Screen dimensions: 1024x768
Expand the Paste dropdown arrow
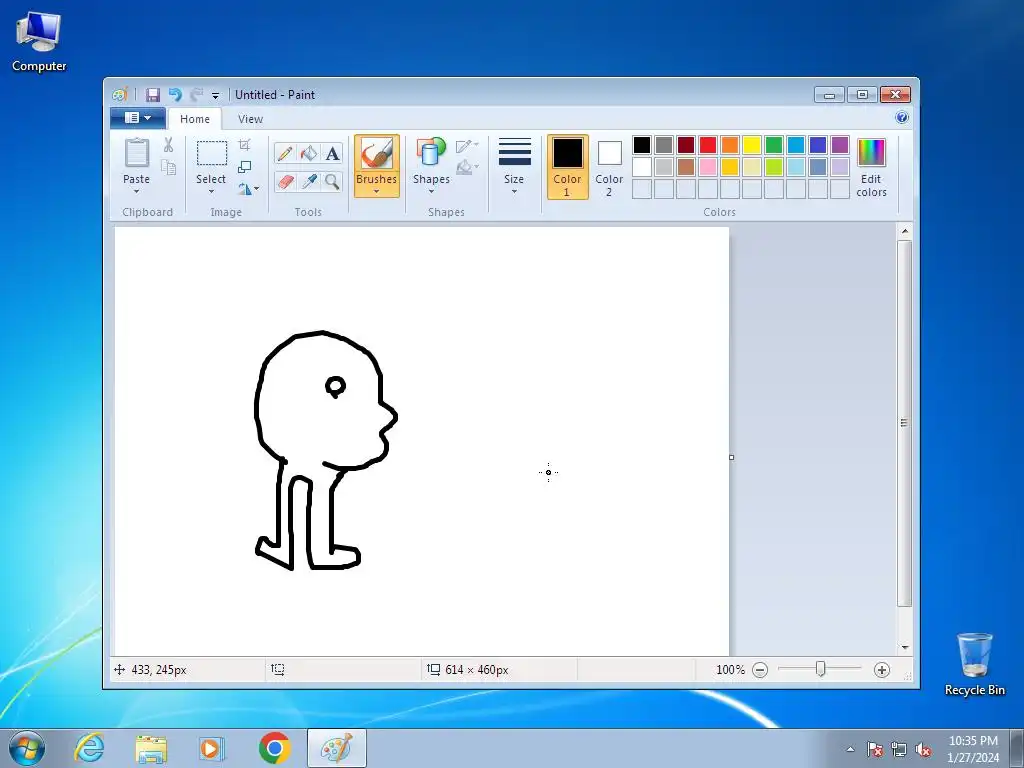pos(136,191)
